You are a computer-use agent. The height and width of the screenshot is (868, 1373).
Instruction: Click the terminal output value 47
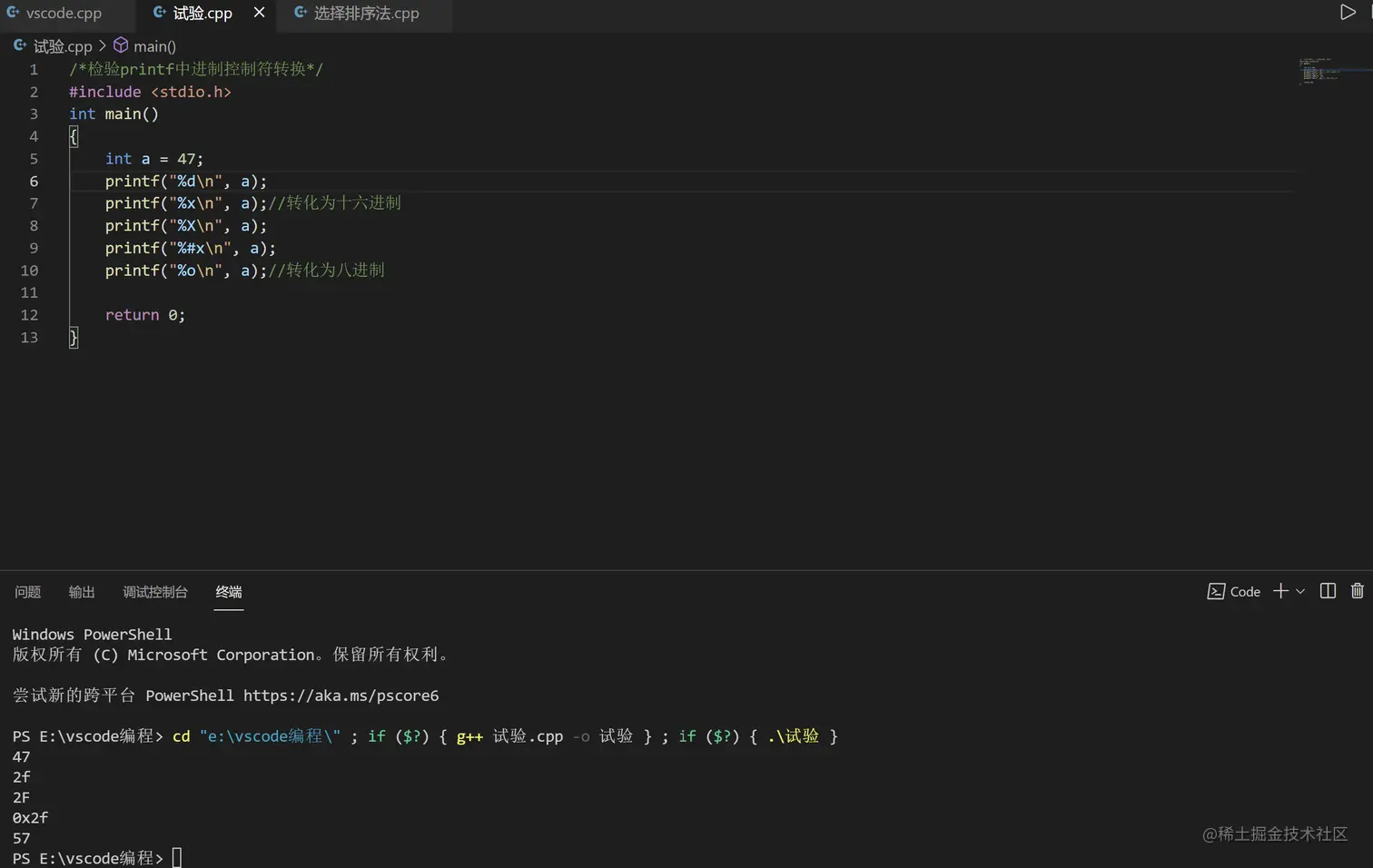(22, 757)
